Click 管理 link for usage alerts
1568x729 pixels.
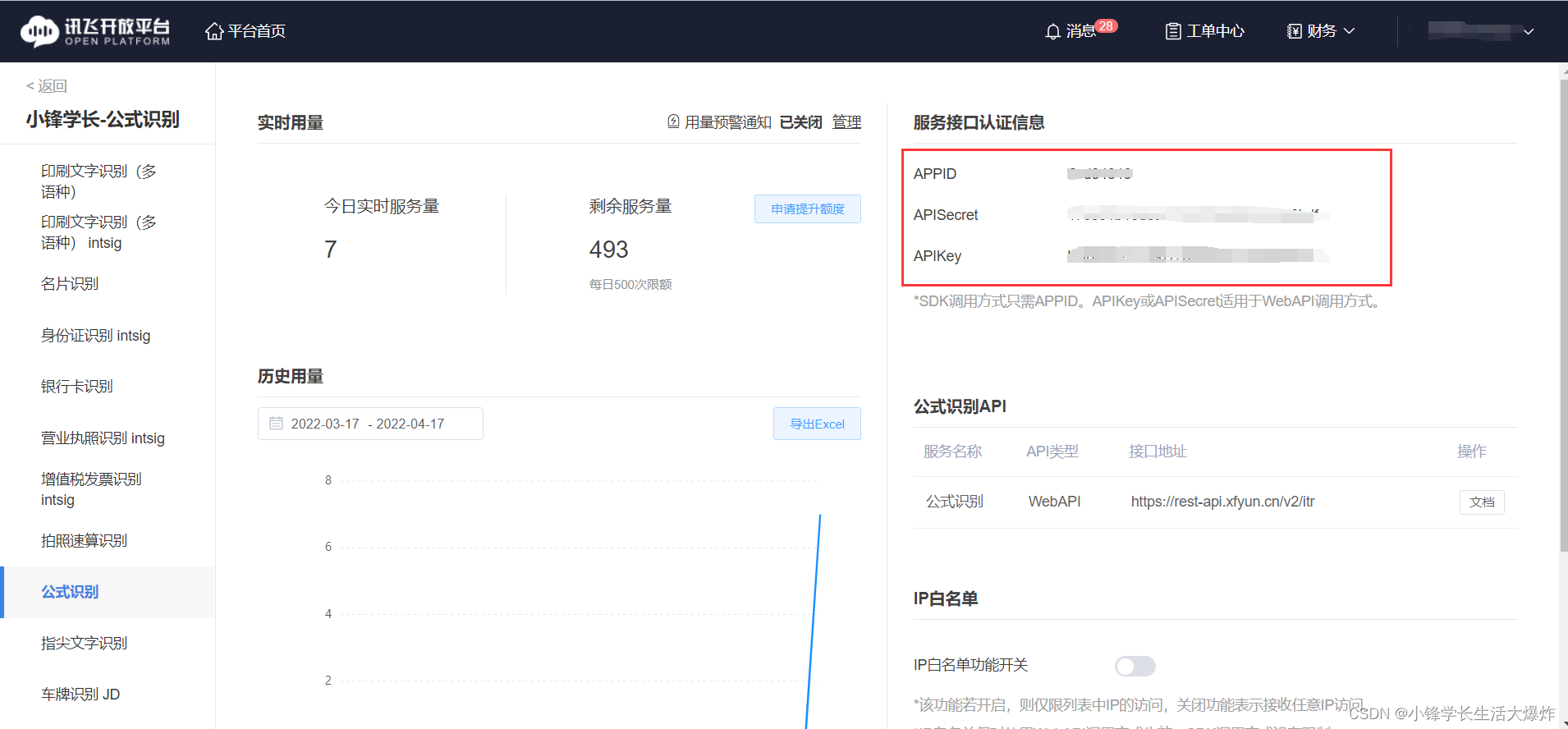click(x=846, y=122)
